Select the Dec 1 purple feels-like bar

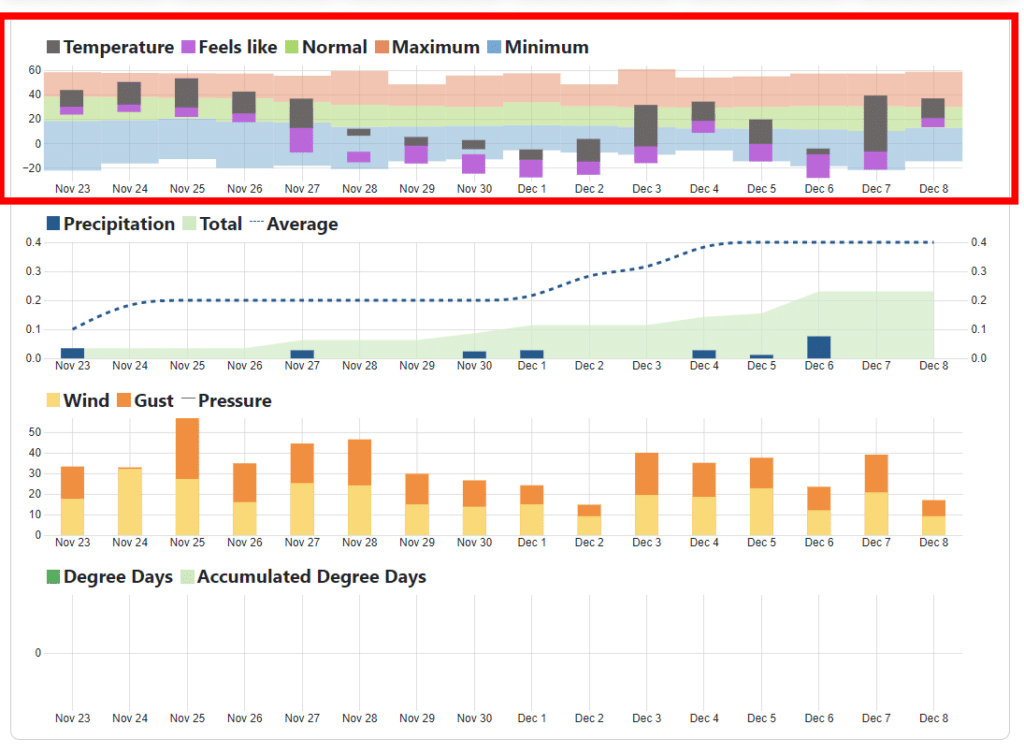pyautogui.click(x=531, y=168)
